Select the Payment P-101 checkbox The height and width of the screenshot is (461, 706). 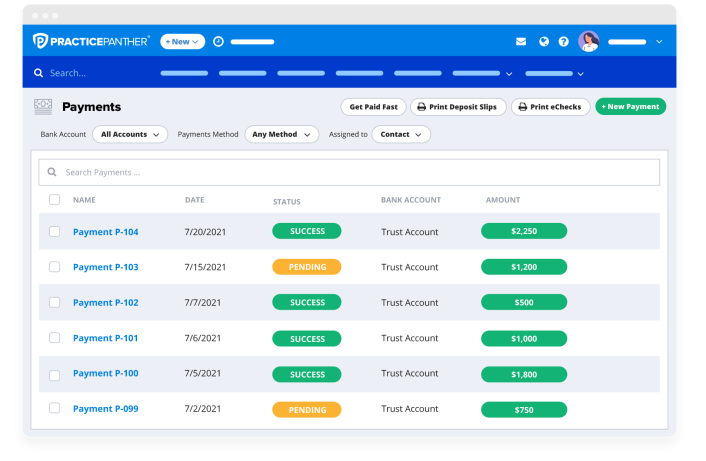[54, 338]
